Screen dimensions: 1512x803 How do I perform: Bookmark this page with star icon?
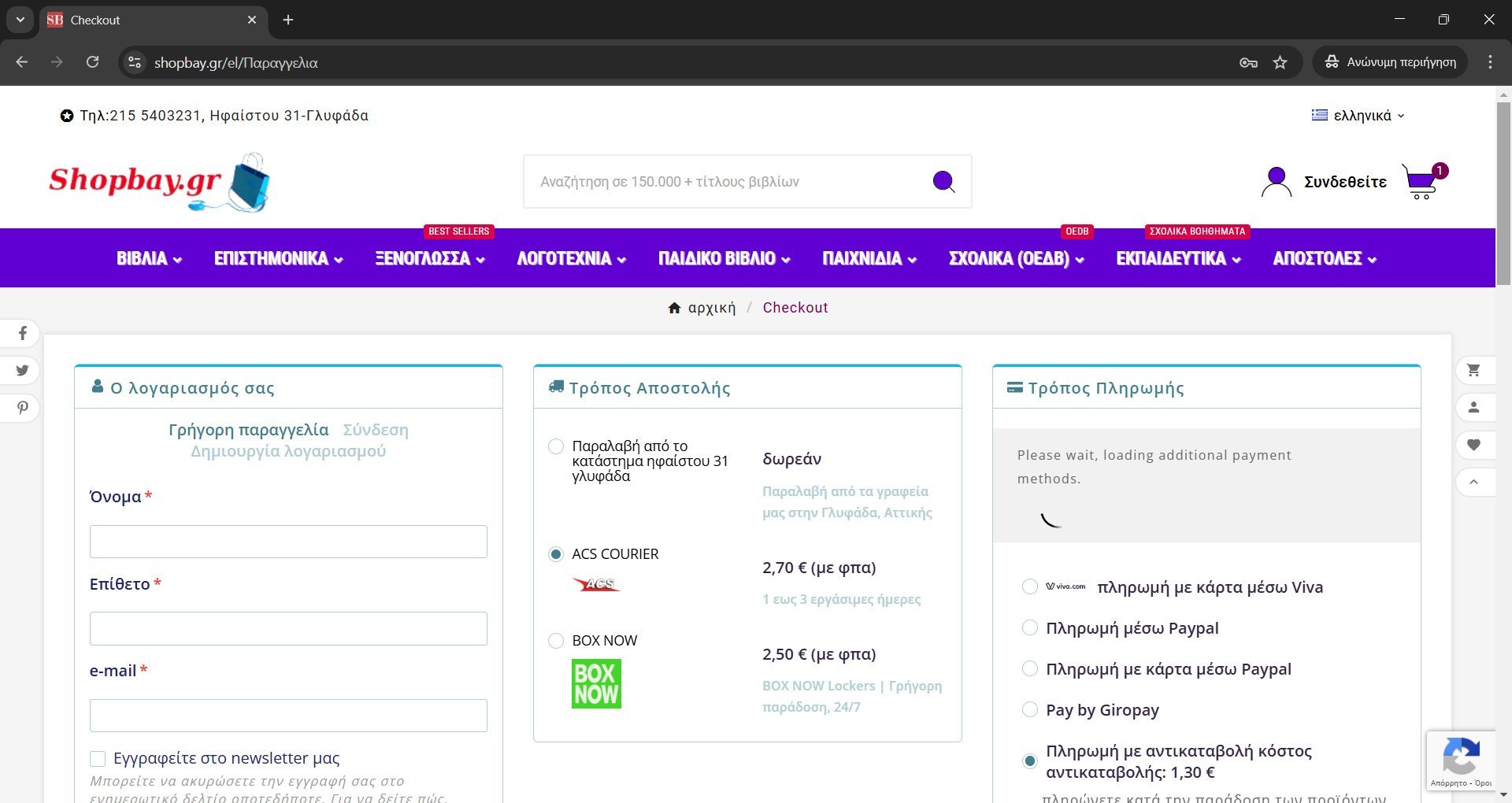pos(1280,62)
